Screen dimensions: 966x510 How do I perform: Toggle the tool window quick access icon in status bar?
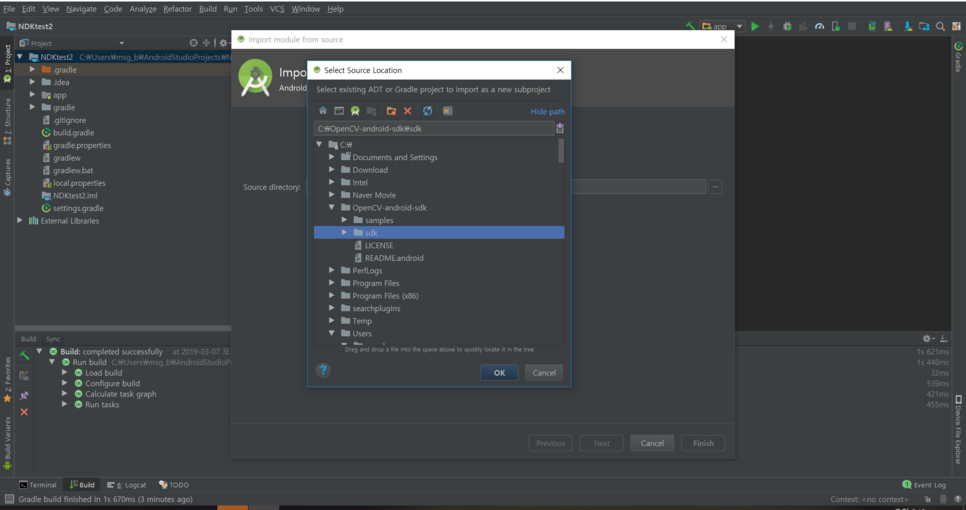(9, 499)
